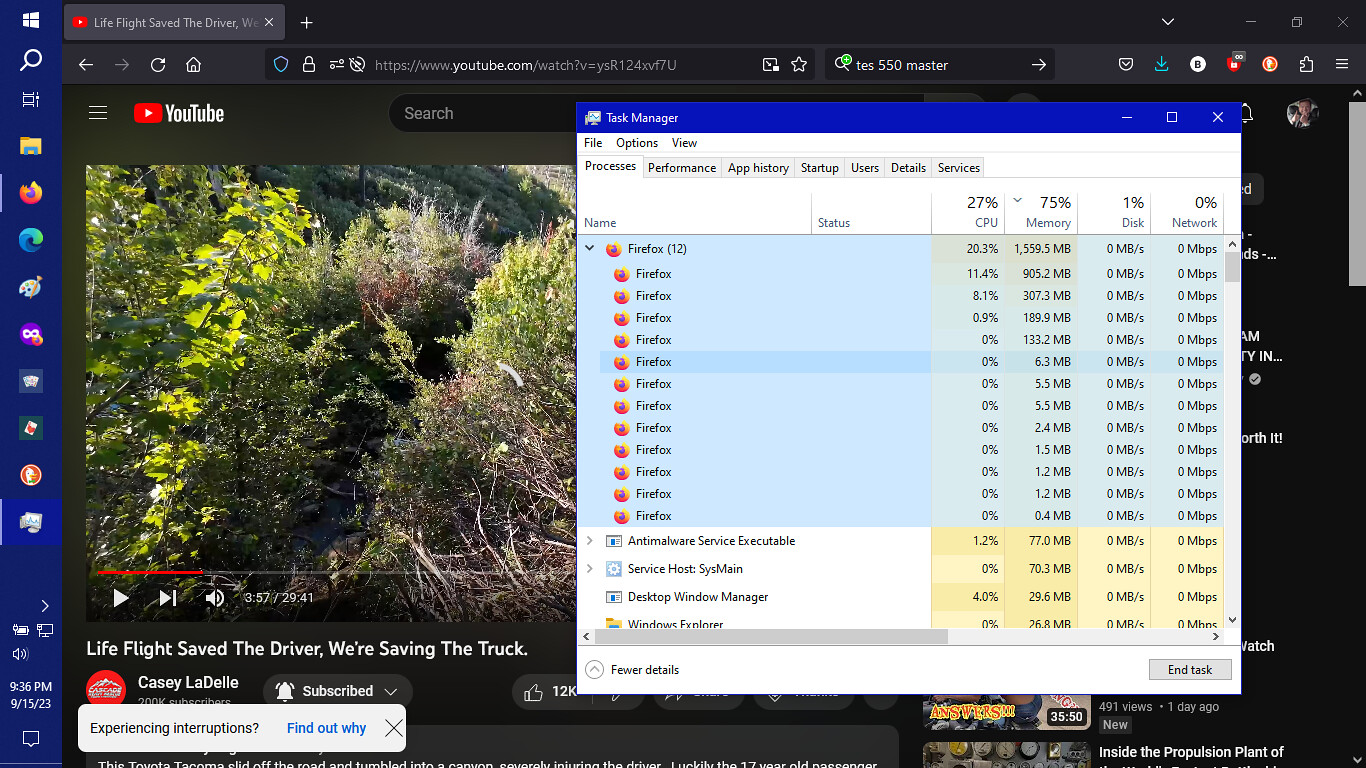1366x768 pixels.
Task: Open DuckDuckGo app in taskbar
Action: click(x=30, y=475)
